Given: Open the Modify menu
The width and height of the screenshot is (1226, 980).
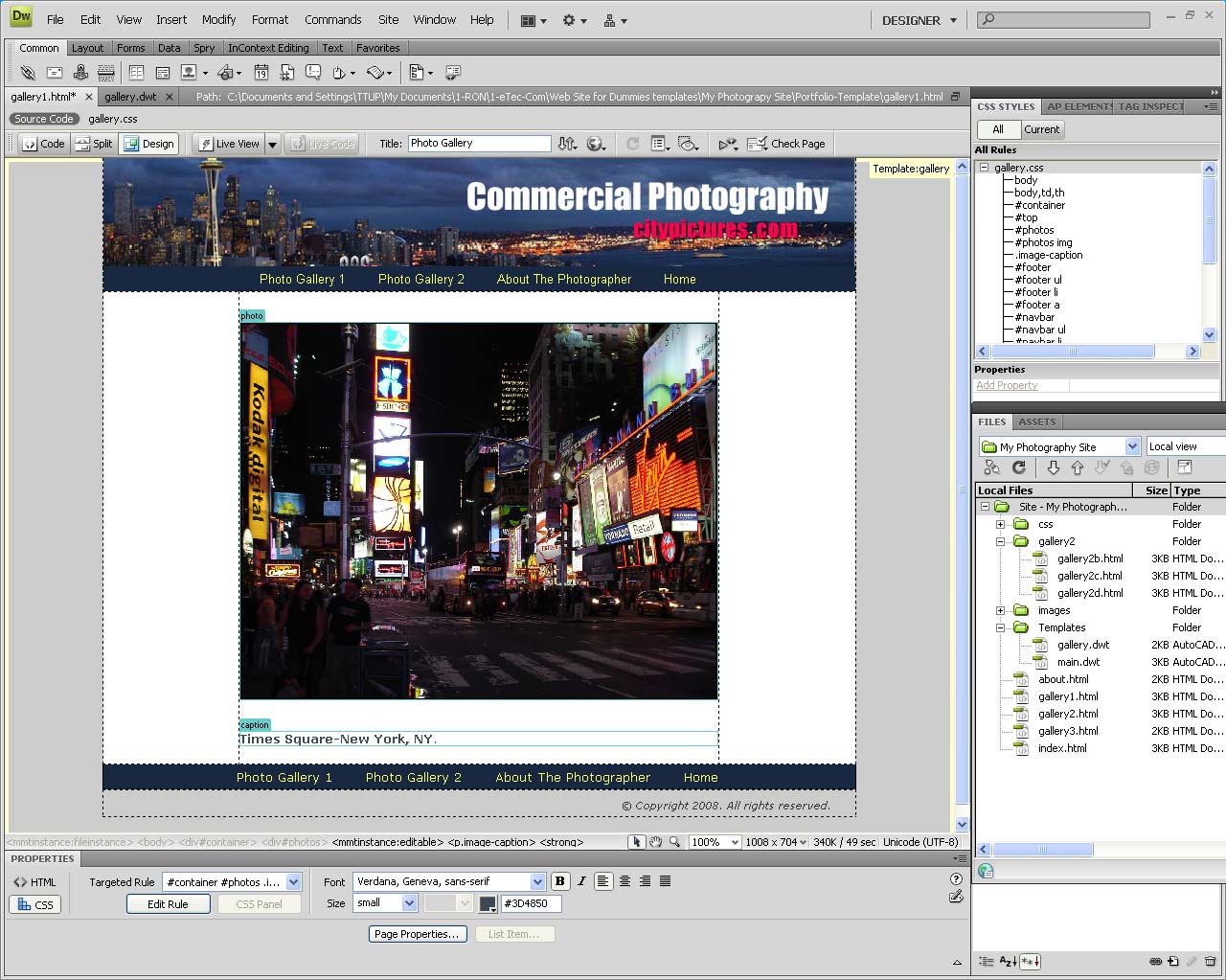Looking at the screenshot, I should pyautogui.click(x=218, y=19).
